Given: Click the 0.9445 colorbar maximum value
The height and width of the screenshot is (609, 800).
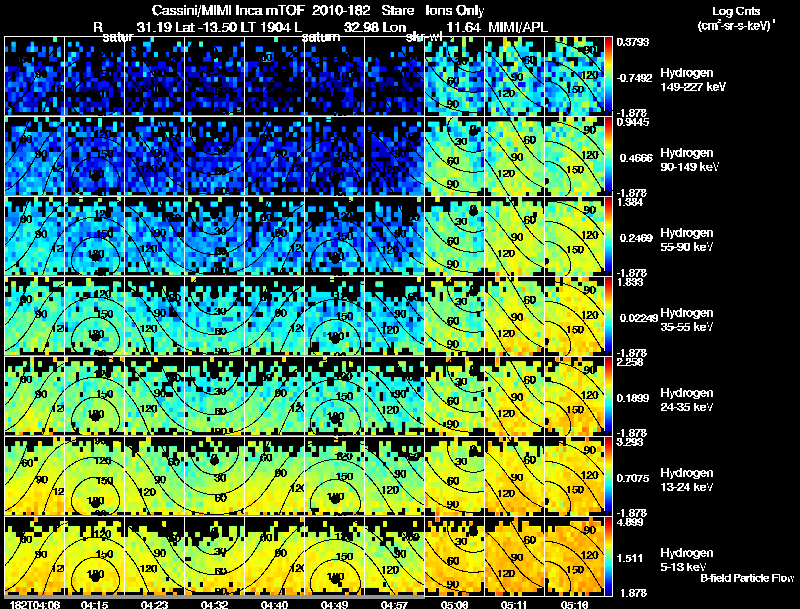Looking at the screenshot, I should pos(633,122).
